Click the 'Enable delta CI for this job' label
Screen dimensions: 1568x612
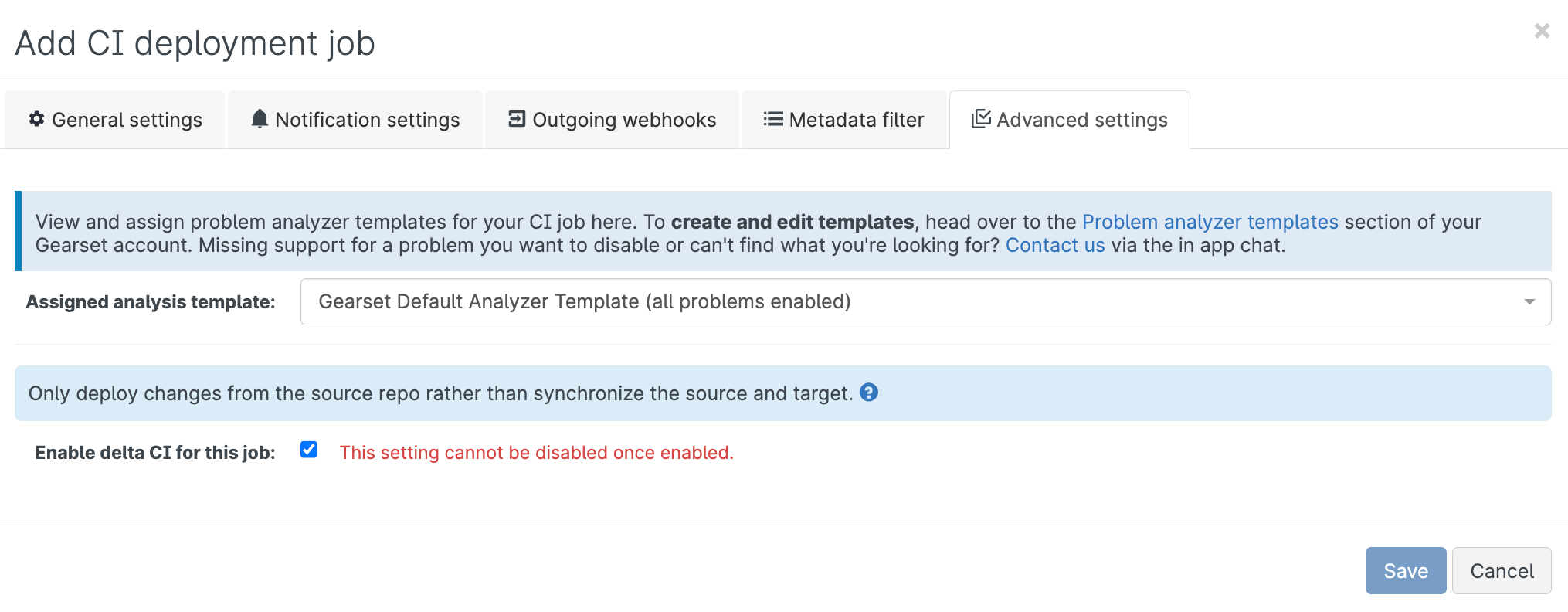click(x=154, y=453)
